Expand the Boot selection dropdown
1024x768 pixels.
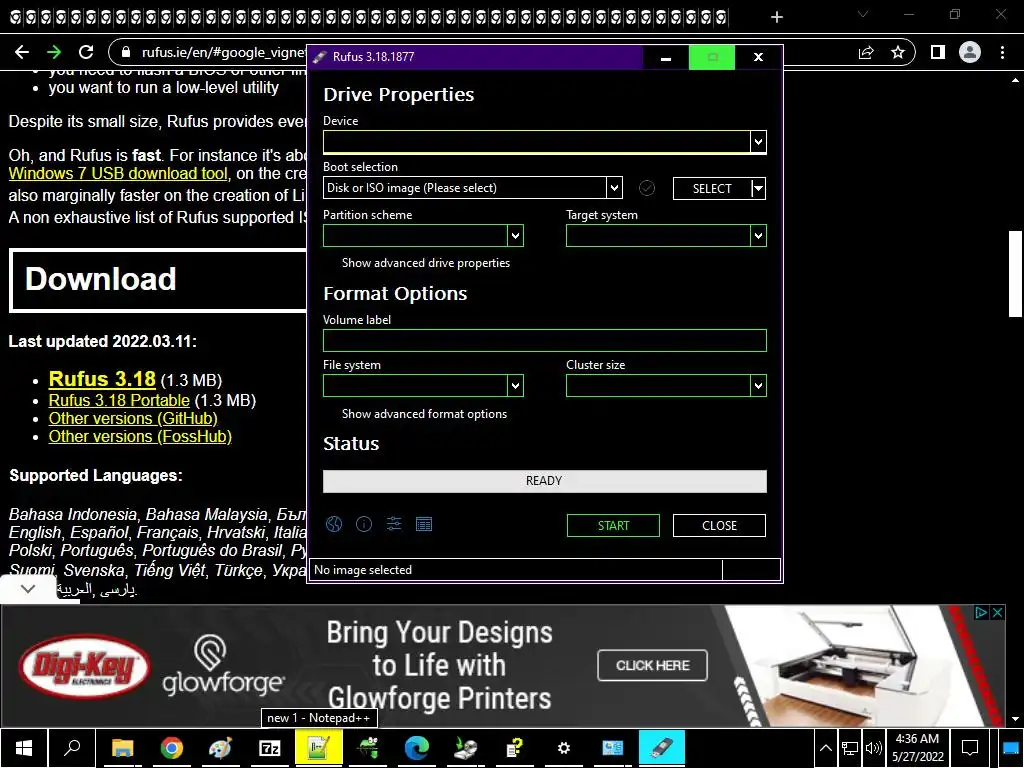coord(614,188)
